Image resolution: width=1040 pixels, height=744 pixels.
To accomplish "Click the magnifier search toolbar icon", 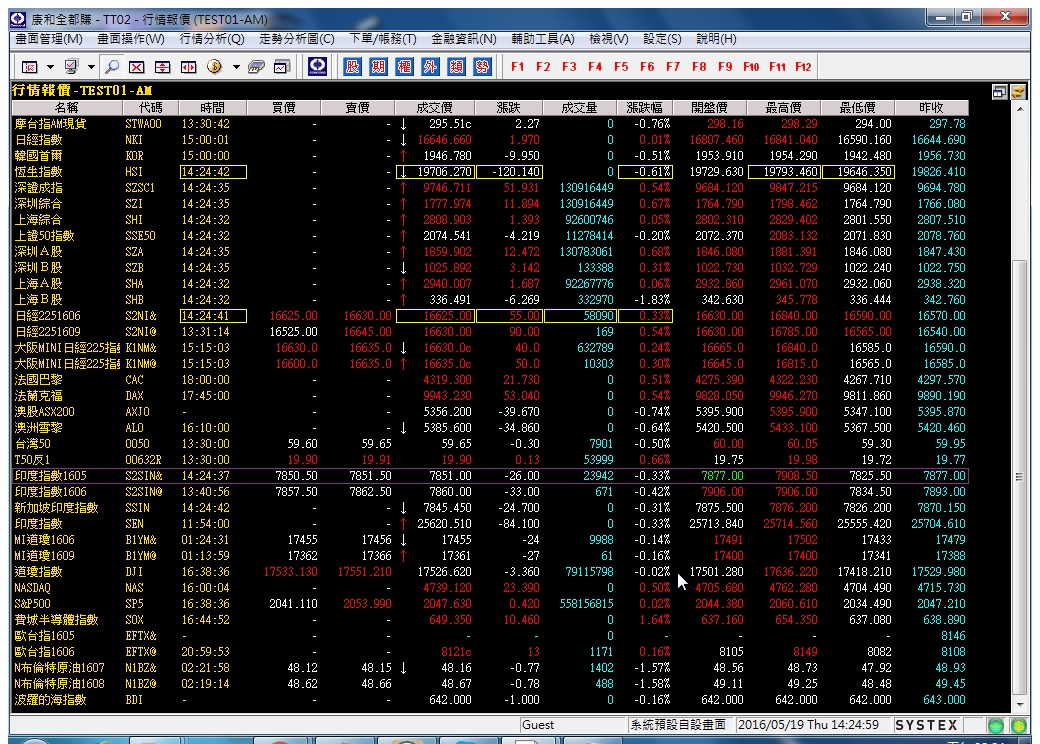I will (112, 67).
